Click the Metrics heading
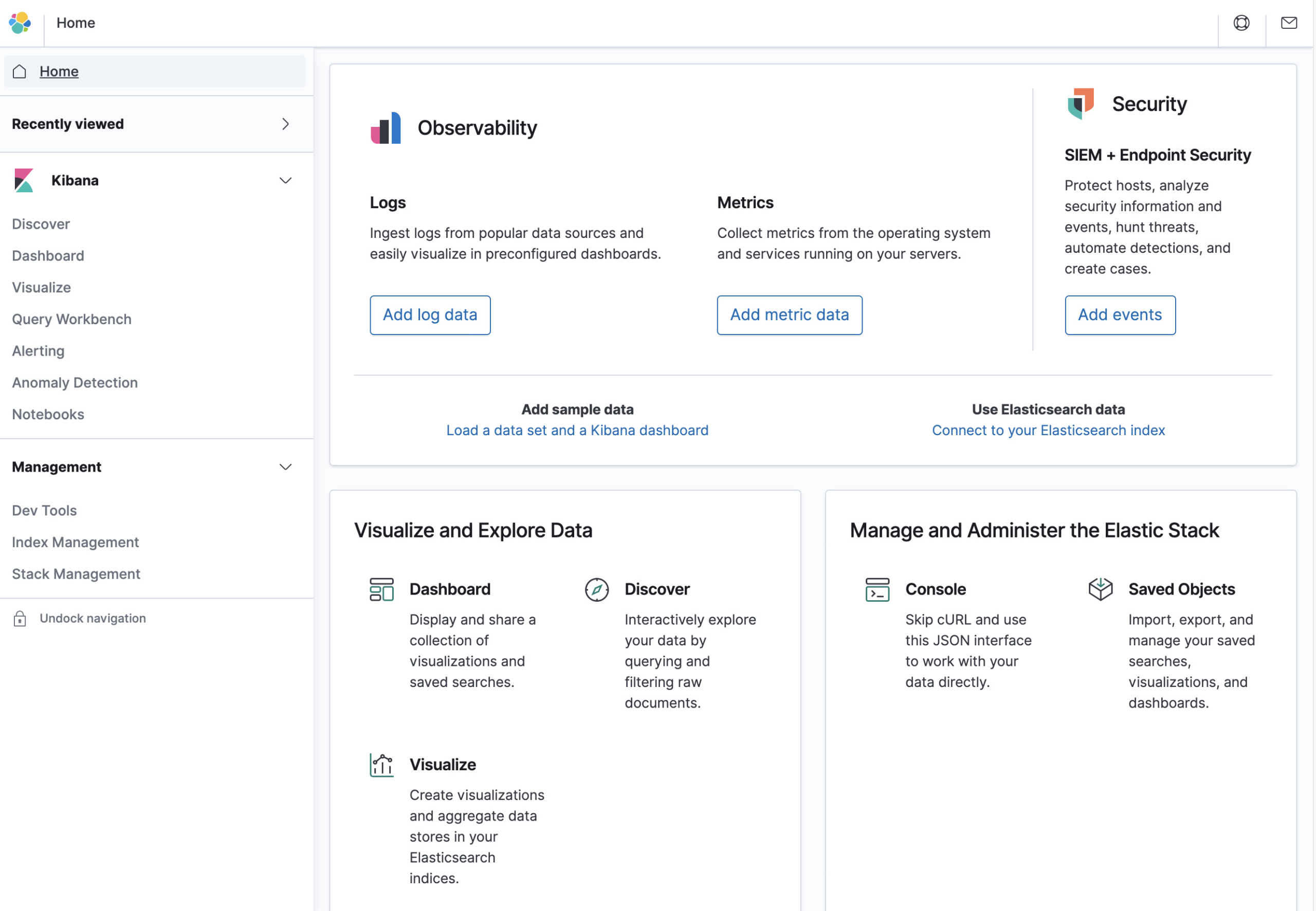Image resolution: width=1316 pixels, height=911 pixels. [745, 202]
